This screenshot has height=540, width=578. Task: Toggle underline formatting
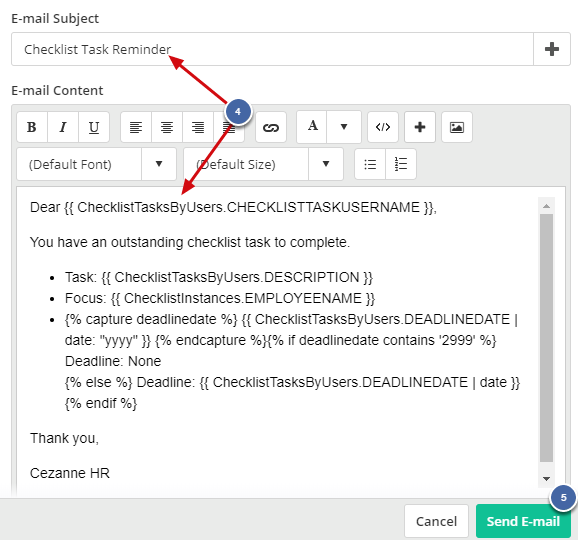pyautogui.click(x=94, y=127)
